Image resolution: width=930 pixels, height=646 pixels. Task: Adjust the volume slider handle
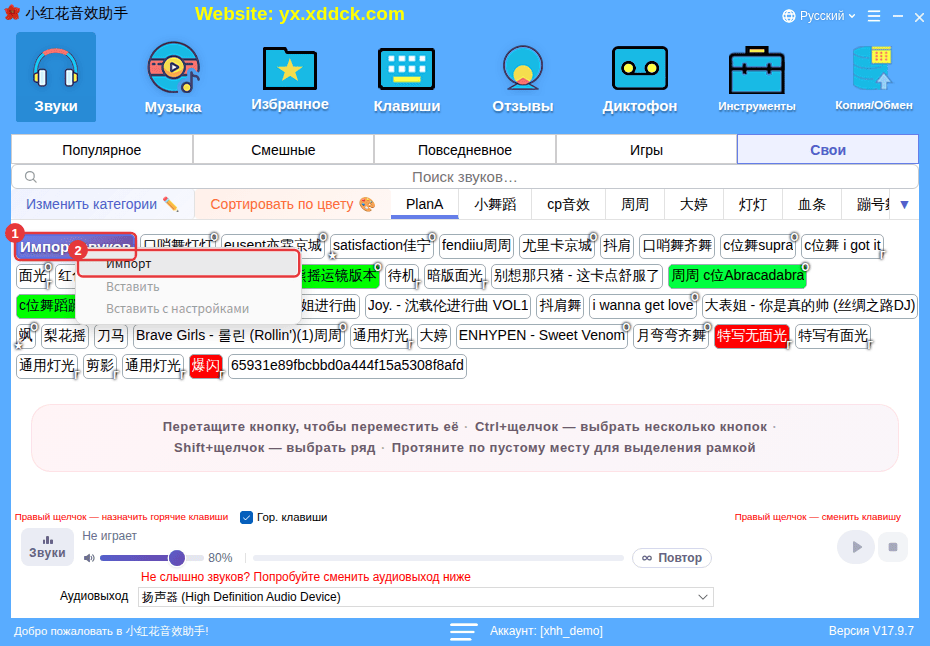177,558
